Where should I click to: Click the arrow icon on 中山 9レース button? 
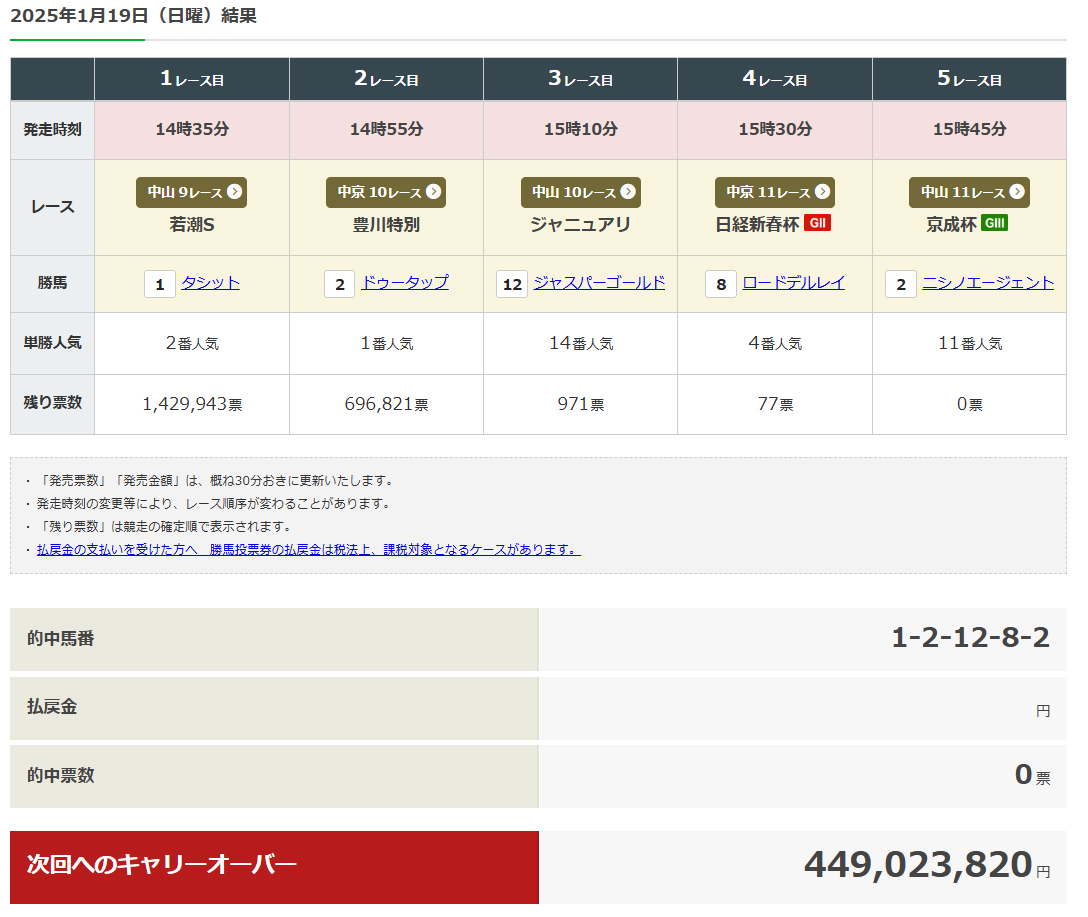(233, 192)
